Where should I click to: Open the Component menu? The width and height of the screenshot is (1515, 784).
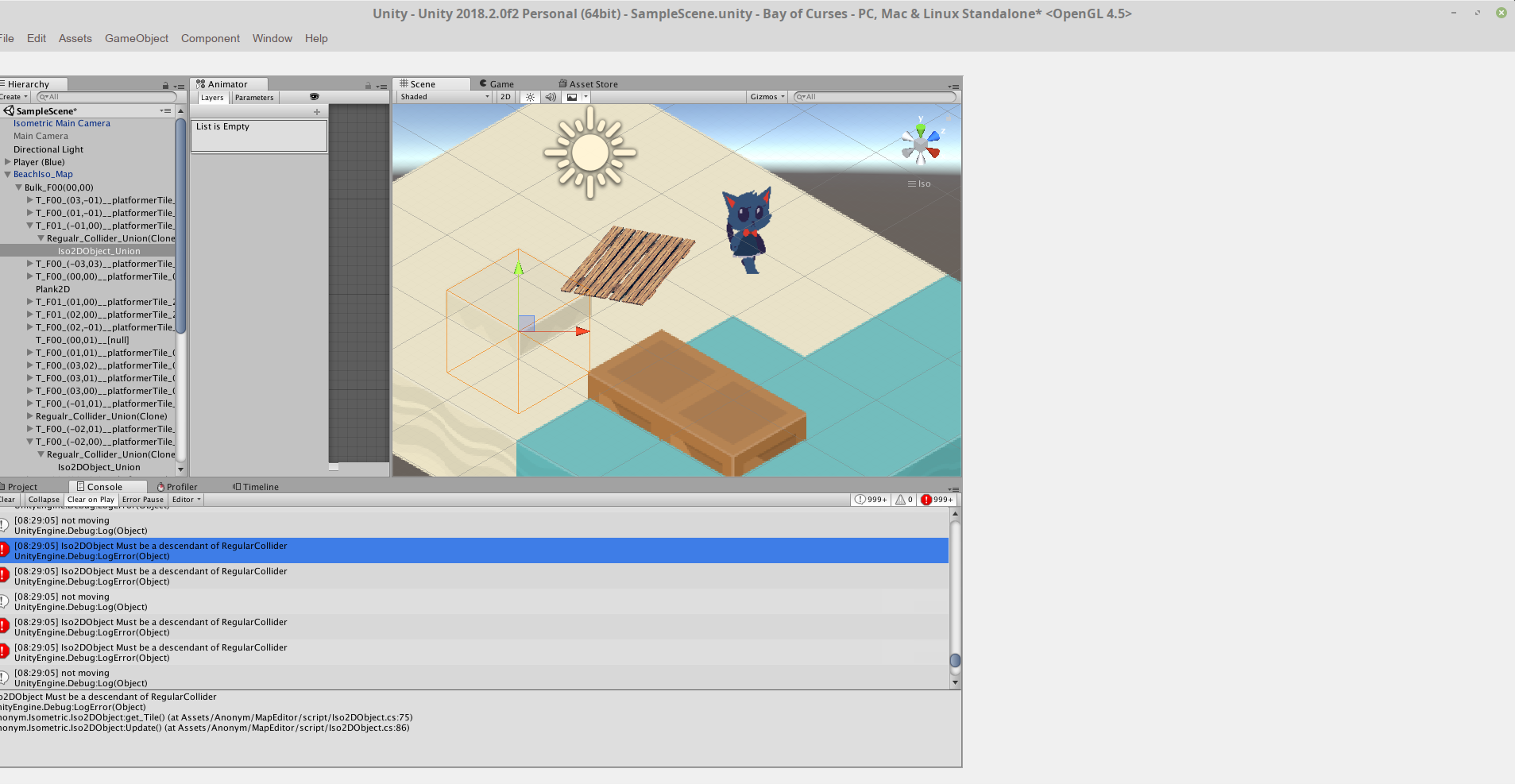(x=211, y=38)
